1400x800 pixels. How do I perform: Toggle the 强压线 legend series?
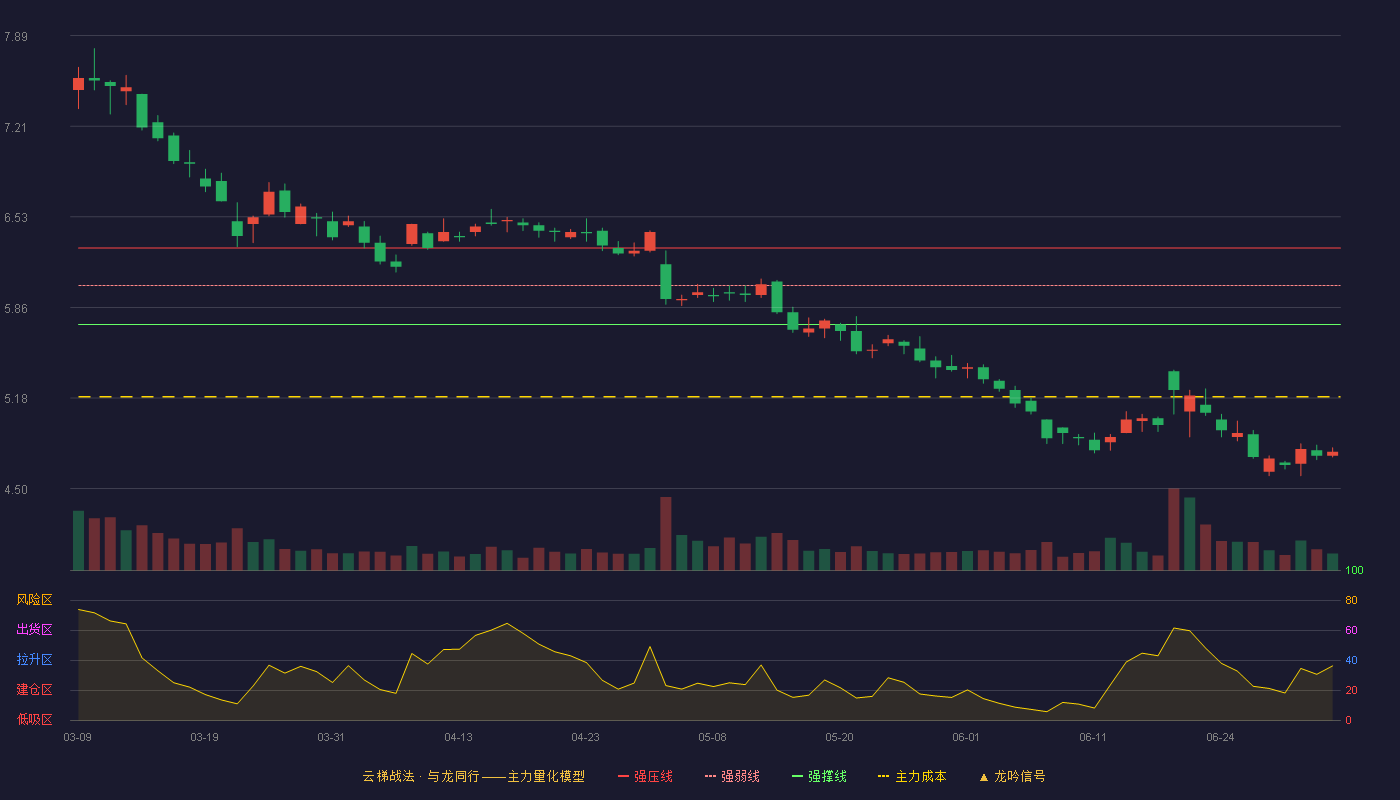(645, 776)
